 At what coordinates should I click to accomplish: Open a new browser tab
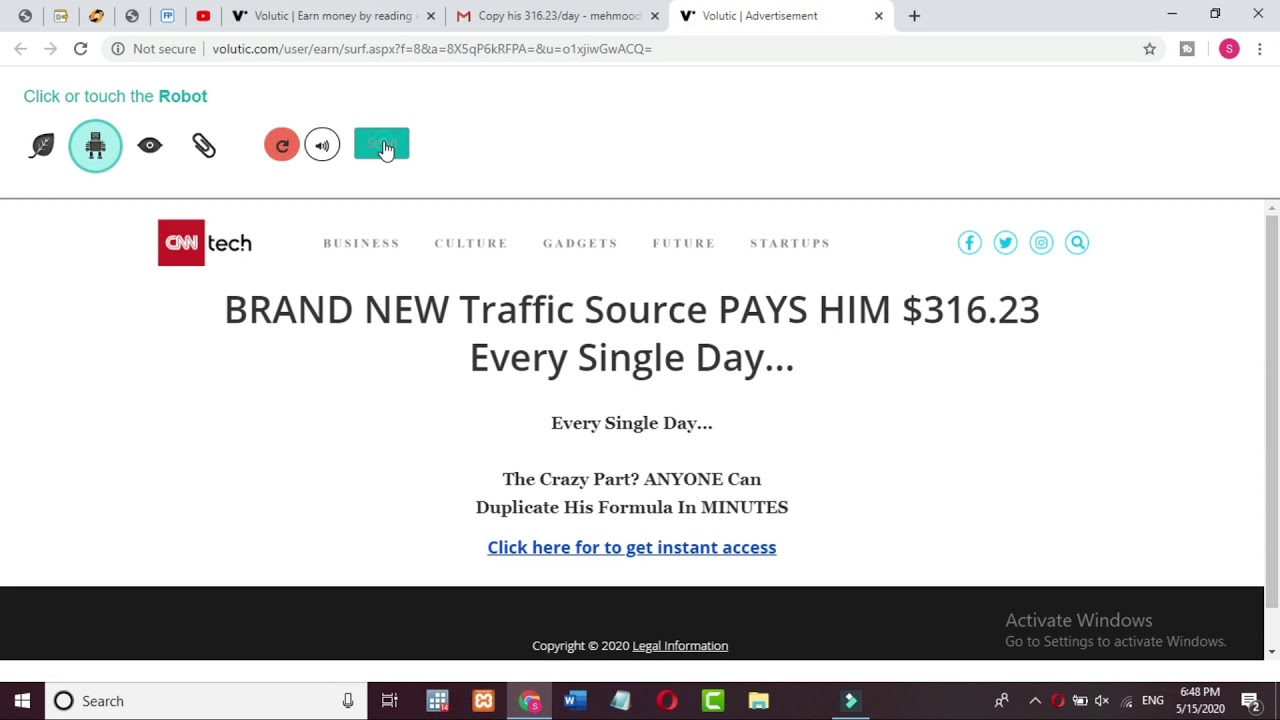pos(914,16)
